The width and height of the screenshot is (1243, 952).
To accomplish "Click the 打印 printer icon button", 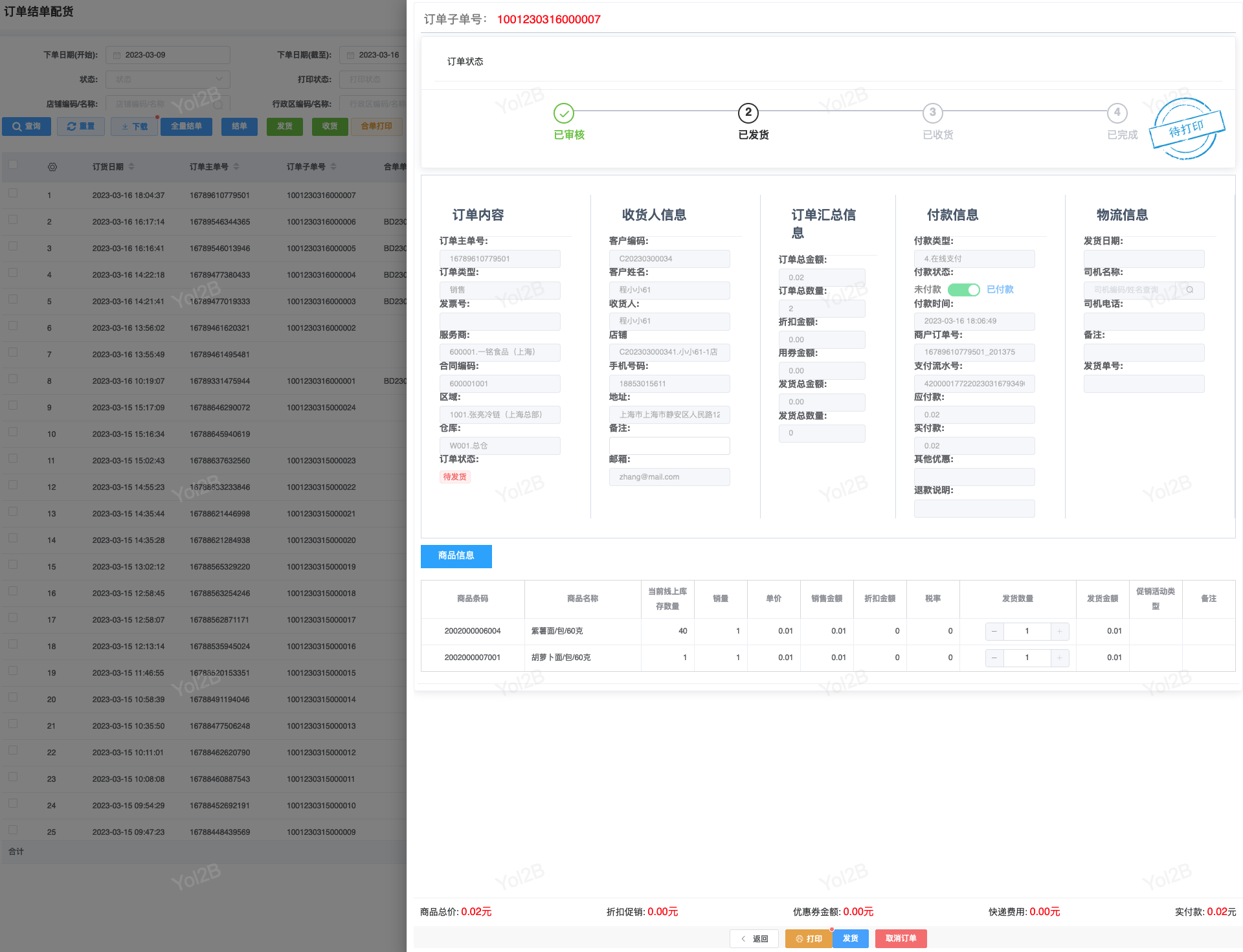I will point(808,938).
